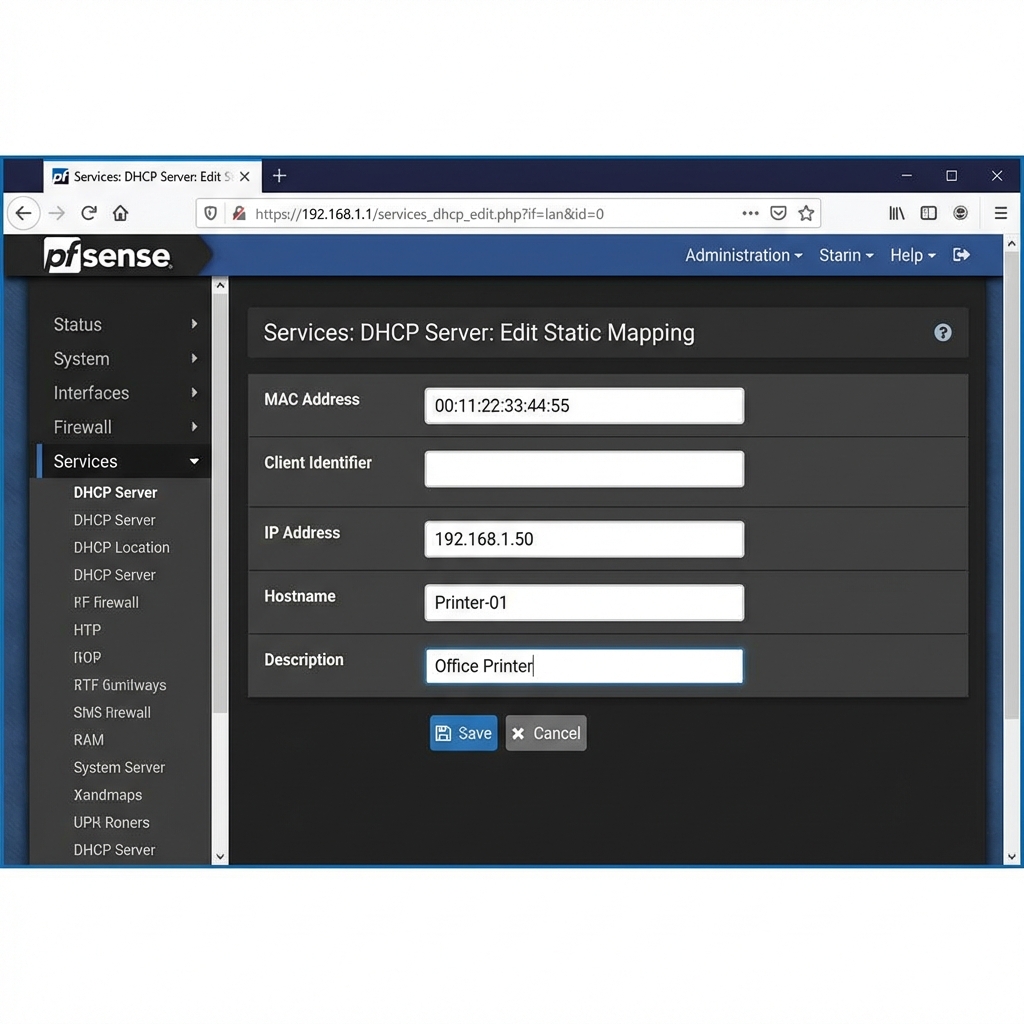Bookmark page using star icon
The height and width of the screenshot is (1024, 1024).
pyautogui.click(x=806, y=213)
